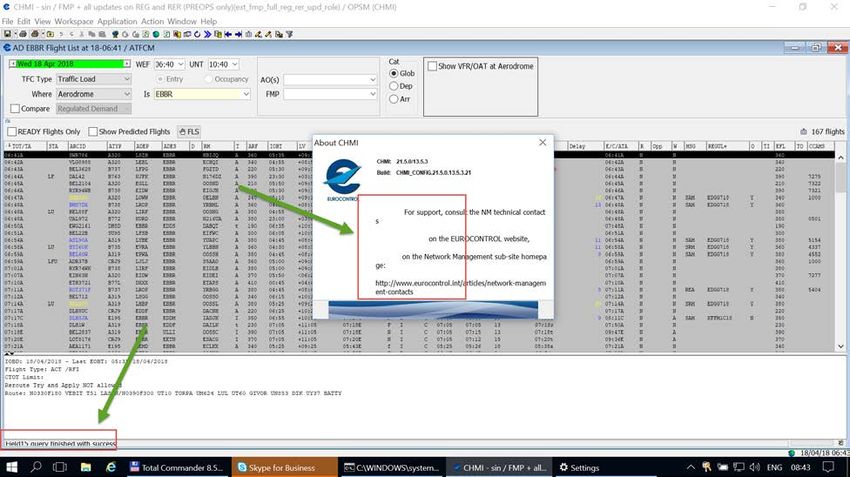
Task: Click next-day arrow on the date field
Action: [126, 64]
